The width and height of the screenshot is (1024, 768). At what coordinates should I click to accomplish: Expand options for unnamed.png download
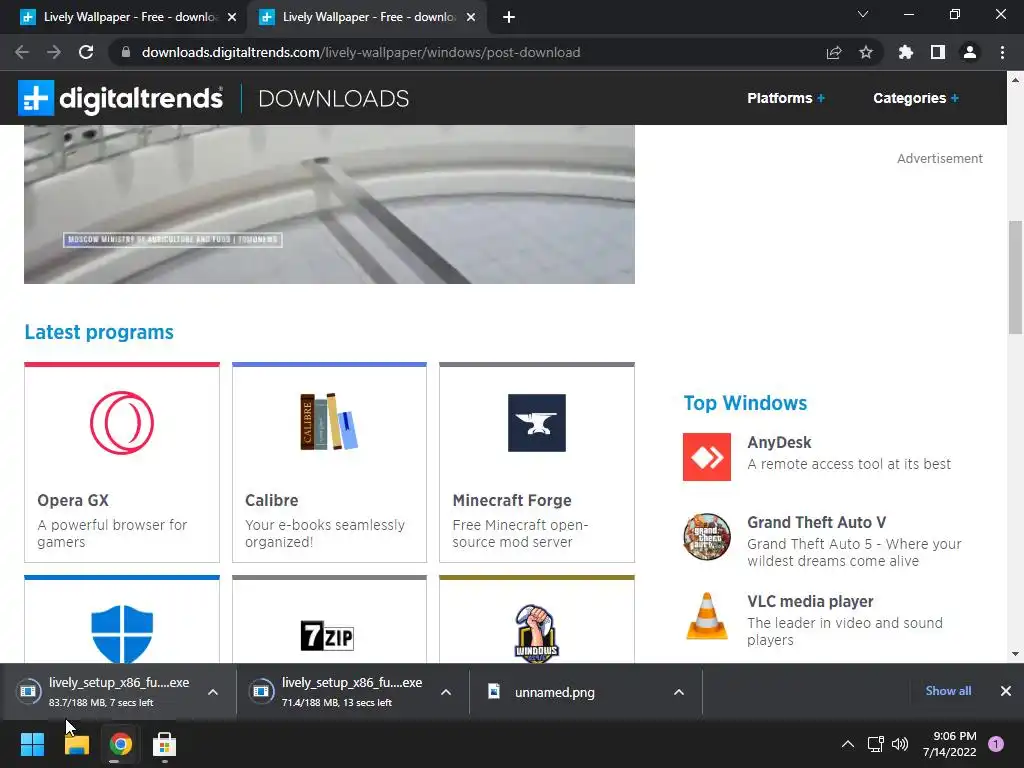[679, 692]
